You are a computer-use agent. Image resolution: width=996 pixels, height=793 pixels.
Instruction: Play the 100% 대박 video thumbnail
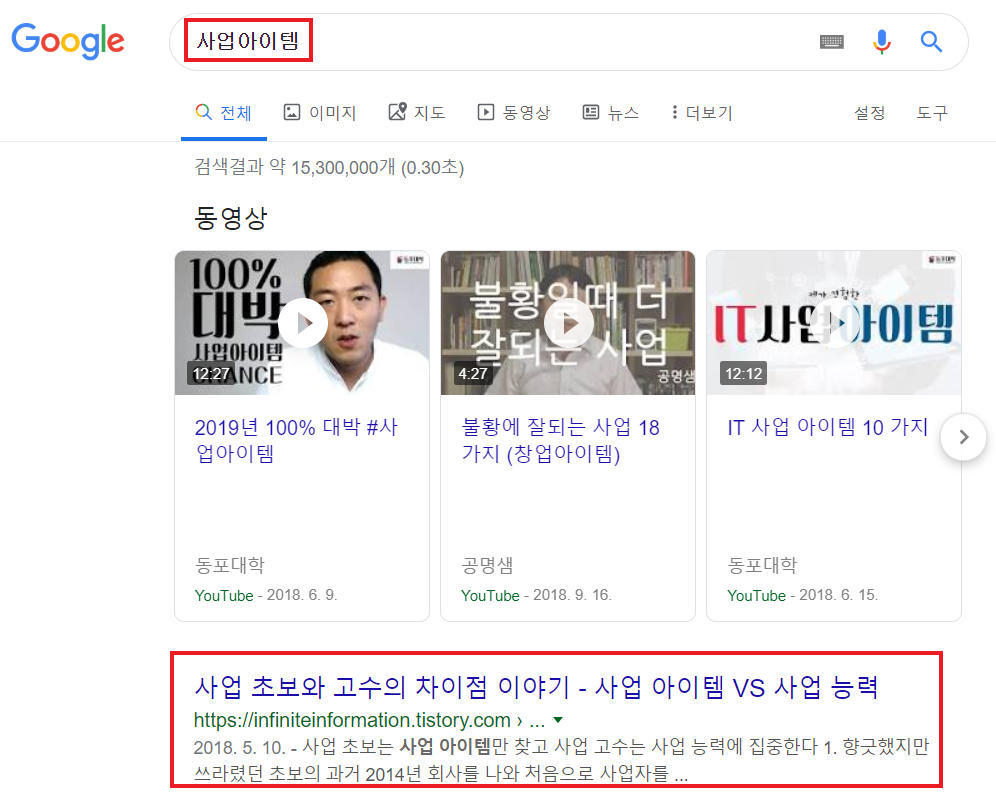[x=302, y=323]
